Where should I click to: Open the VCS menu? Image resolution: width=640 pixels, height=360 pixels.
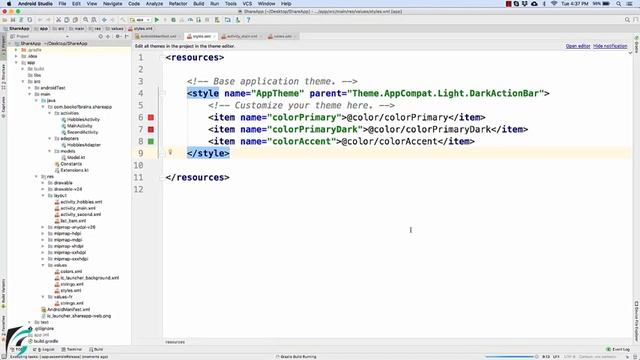click(x=247, y=4)
